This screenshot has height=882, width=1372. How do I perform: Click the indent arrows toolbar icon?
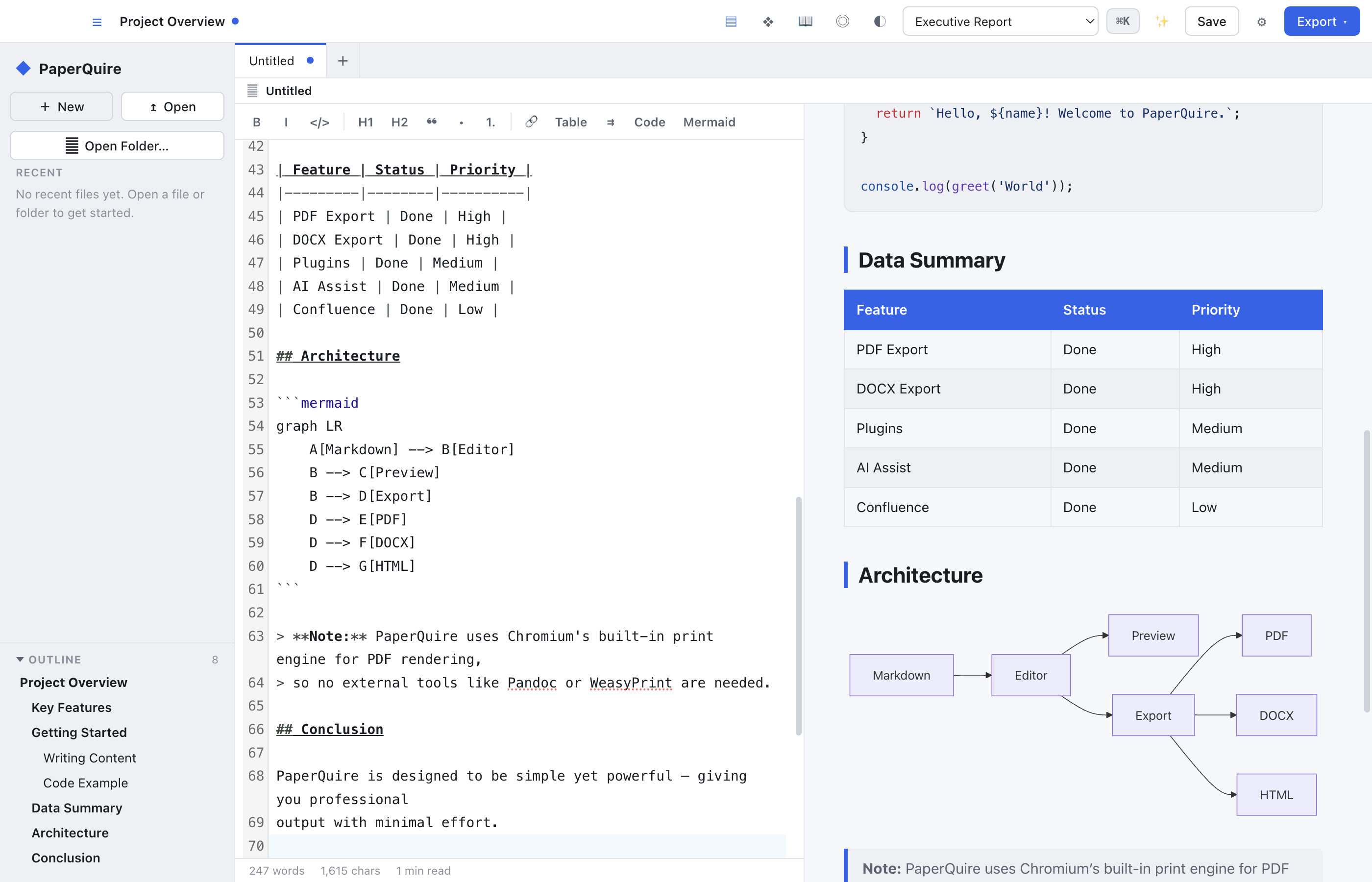pos(611,122)
